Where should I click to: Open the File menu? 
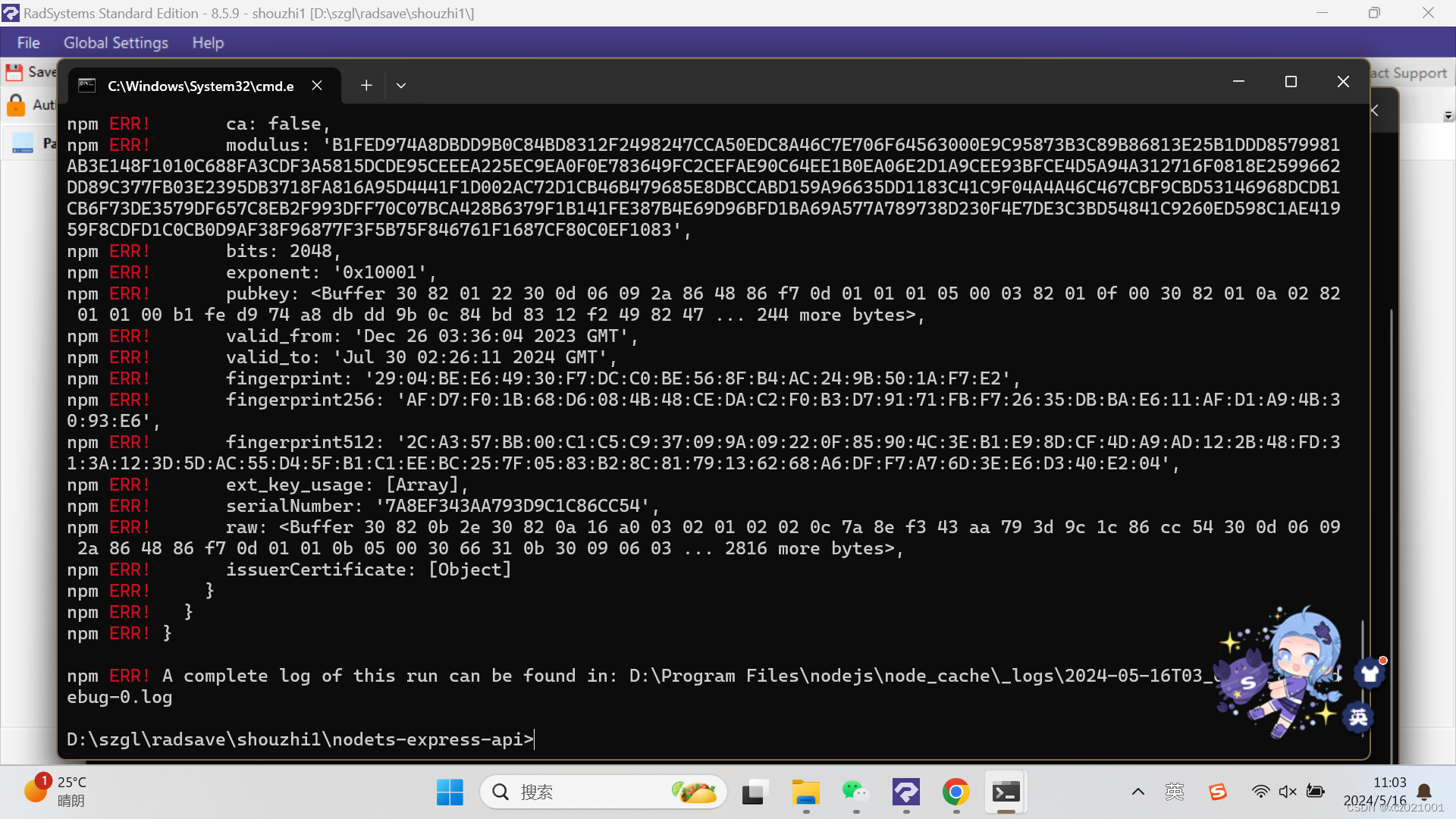(28, 43)
